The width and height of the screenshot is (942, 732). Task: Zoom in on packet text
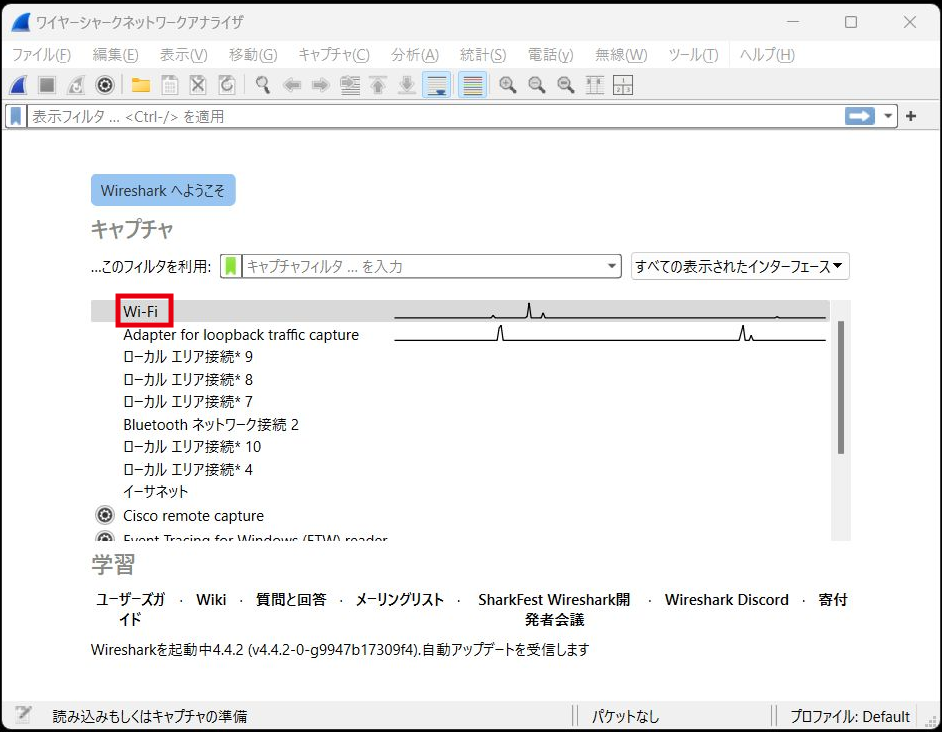coord(508,85)
